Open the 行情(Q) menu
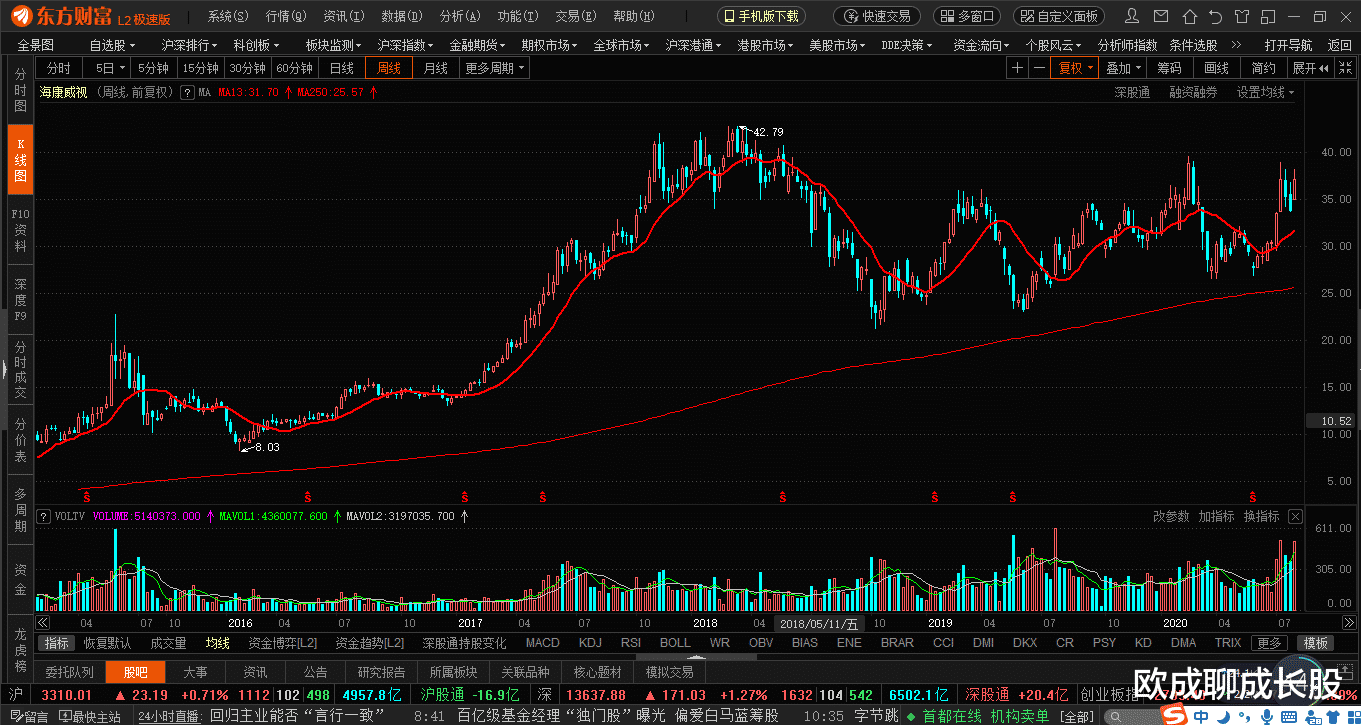Viewport: 1361px width, 725px height. coord(286,16)
